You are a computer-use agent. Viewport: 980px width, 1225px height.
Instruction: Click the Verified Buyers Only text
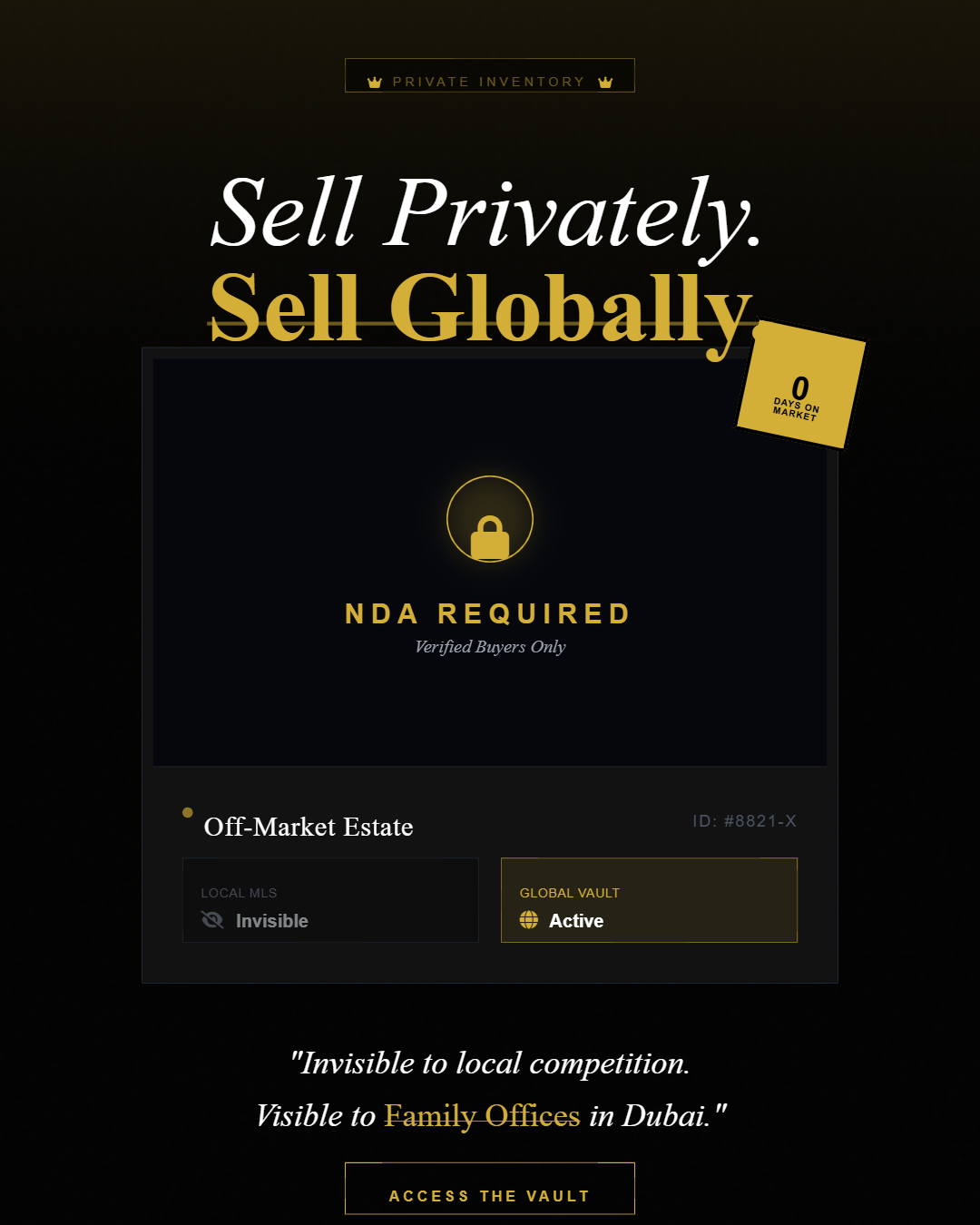(490, 647)
